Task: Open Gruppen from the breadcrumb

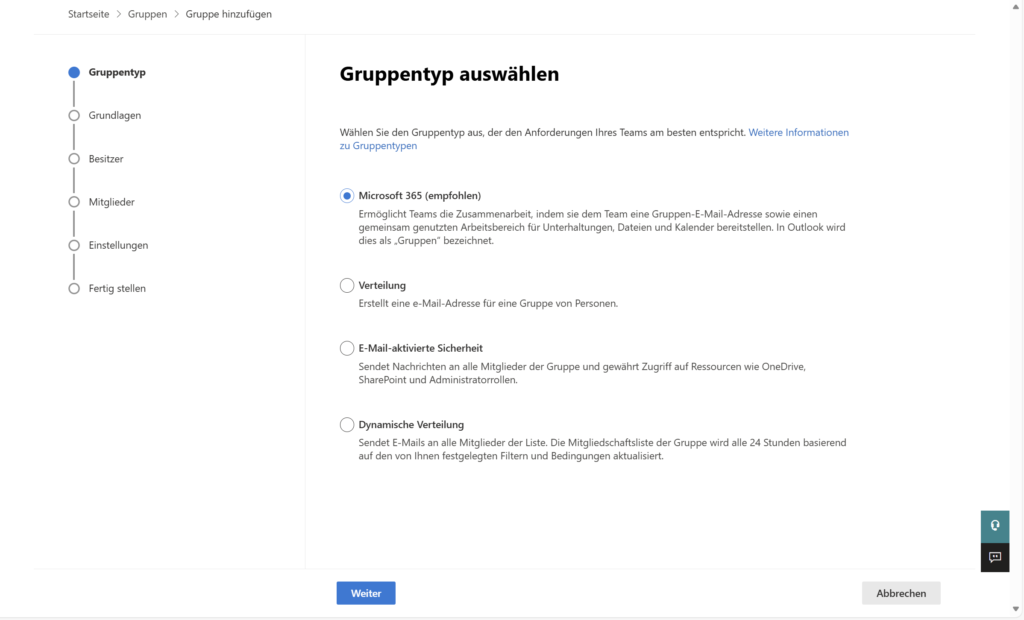Action: point(147,14)
